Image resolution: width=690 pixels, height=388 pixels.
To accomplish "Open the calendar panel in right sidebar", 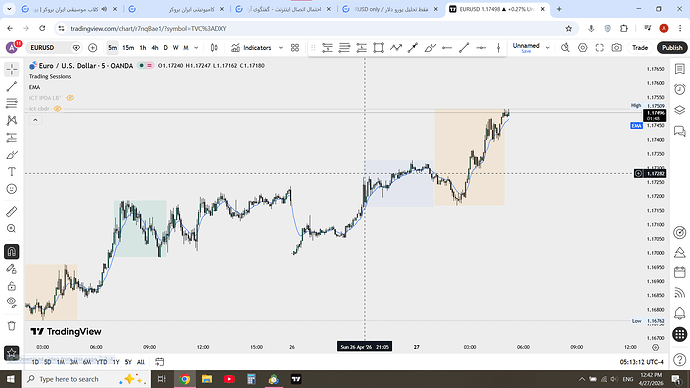I will point(680,273).
